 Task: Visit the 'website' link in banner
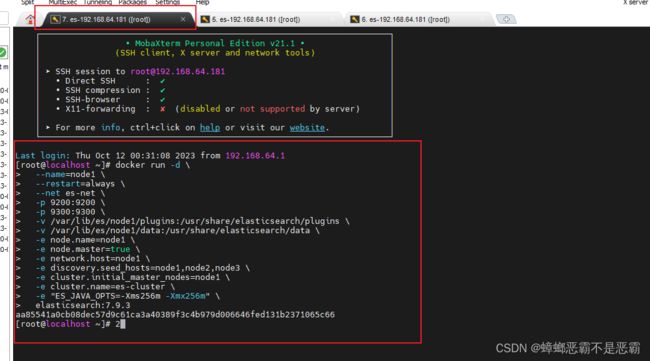307,128
